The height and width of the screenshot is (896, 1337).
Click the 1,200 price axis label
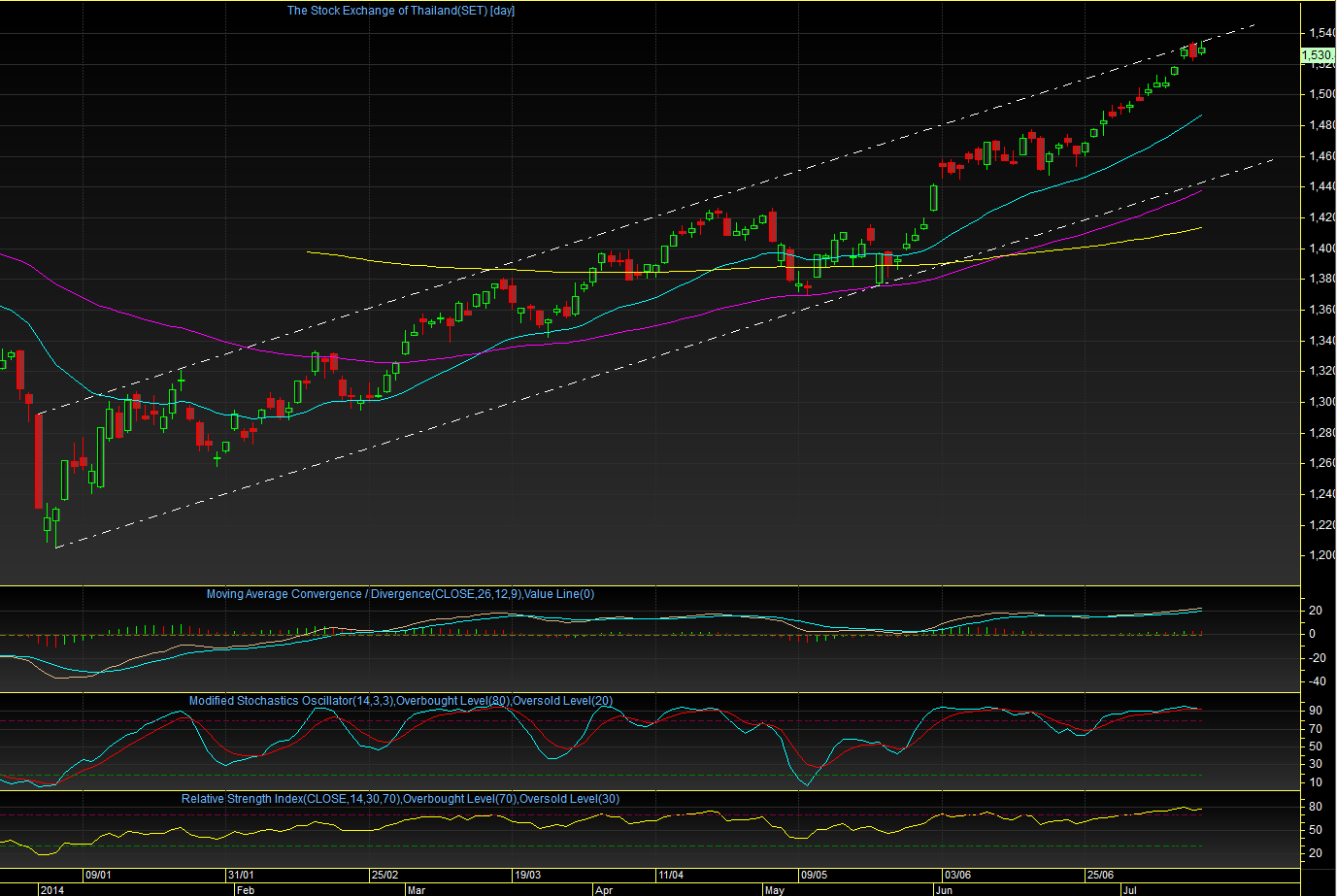tap(1321, 555)
